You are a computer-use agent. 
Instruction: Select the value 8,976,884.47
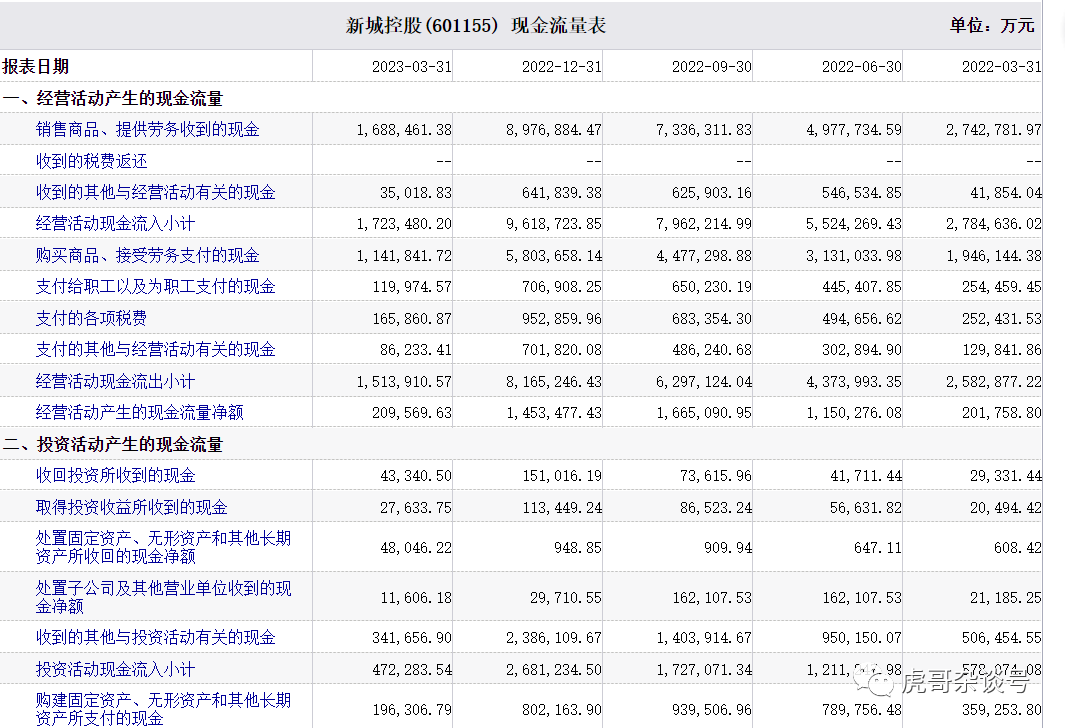tap(554, 130)
